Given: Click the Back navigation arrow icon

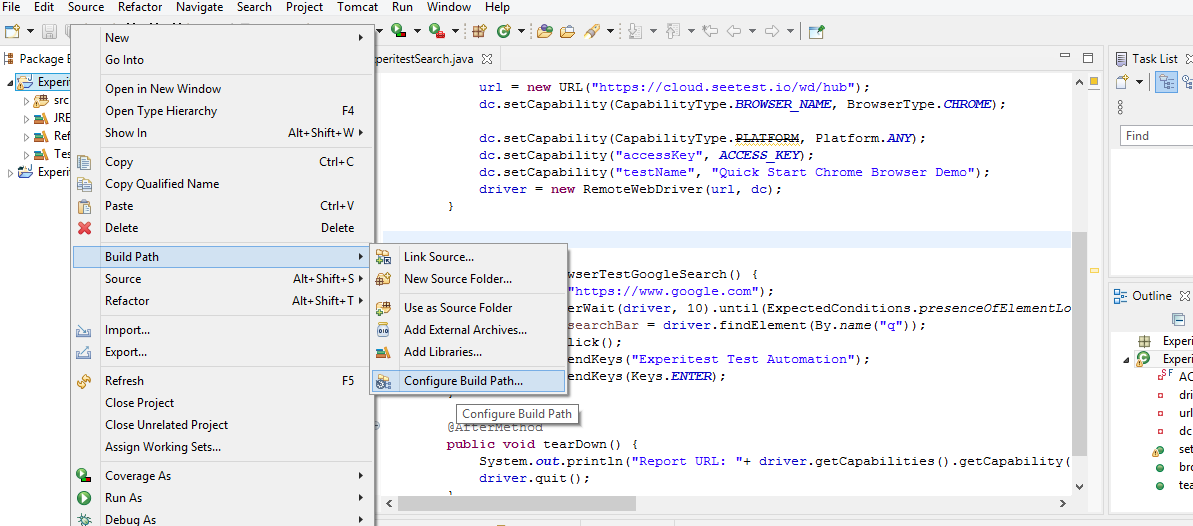Looking at the screenshot, I should pos(734,31).
